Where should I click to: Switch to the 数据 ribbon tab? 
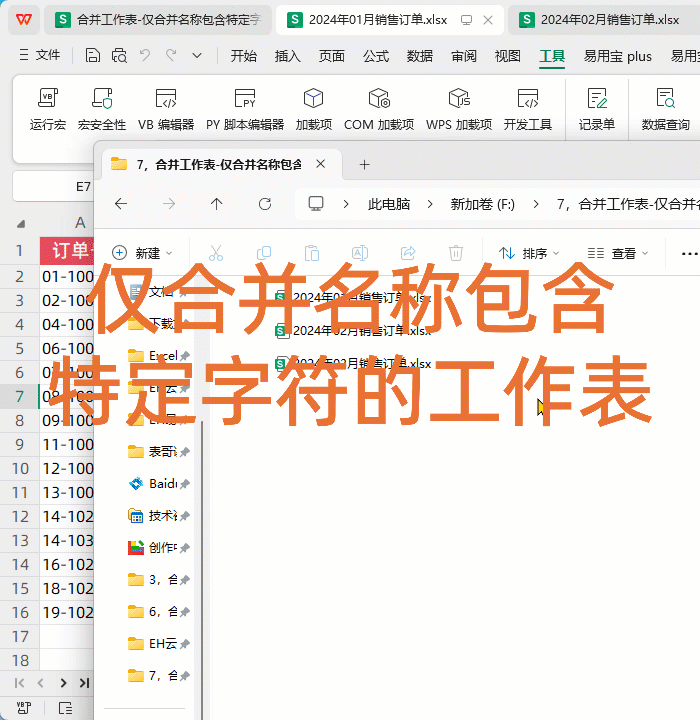(x=420, y=56)
